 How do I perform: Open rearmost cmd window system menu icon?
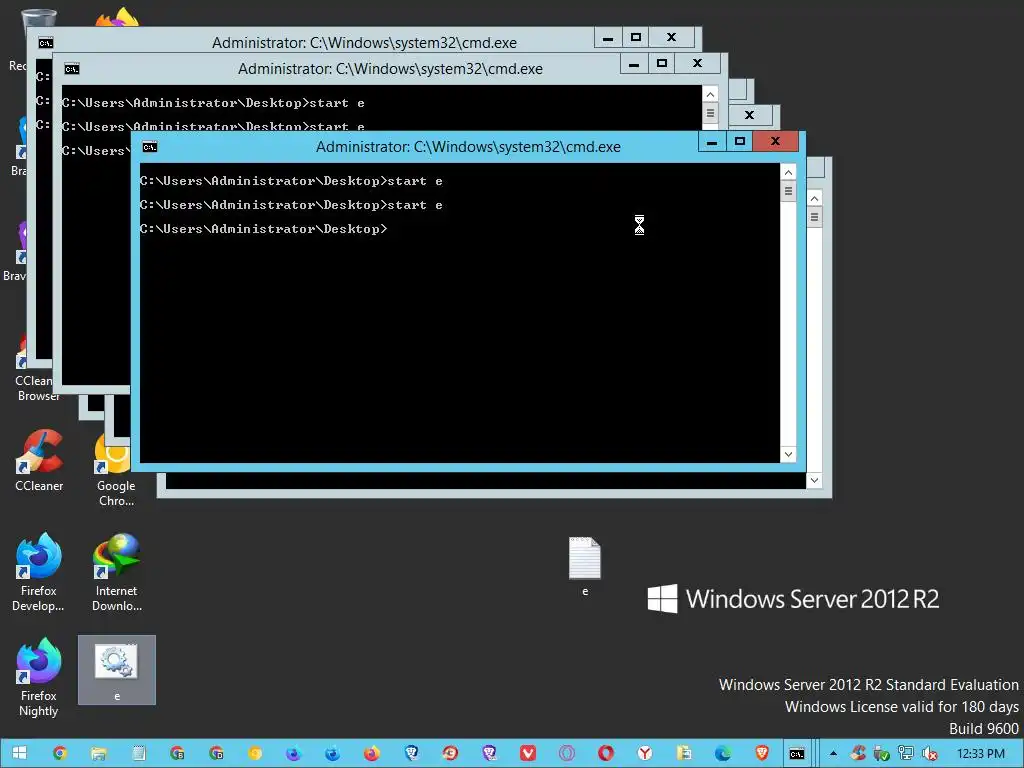click(46, 43)
